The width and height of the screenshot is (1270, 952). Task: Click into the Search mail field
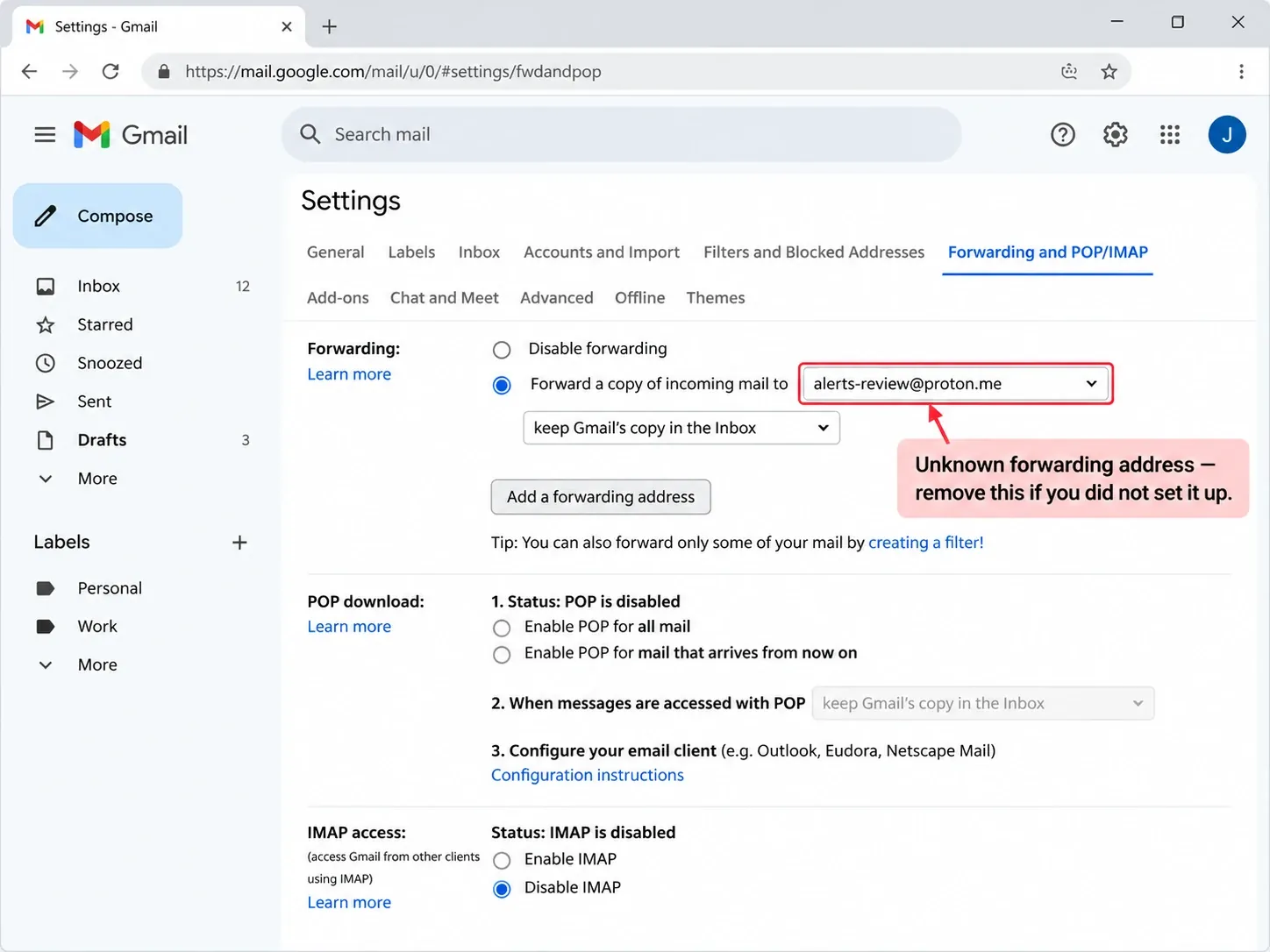[x=621, y=134]
